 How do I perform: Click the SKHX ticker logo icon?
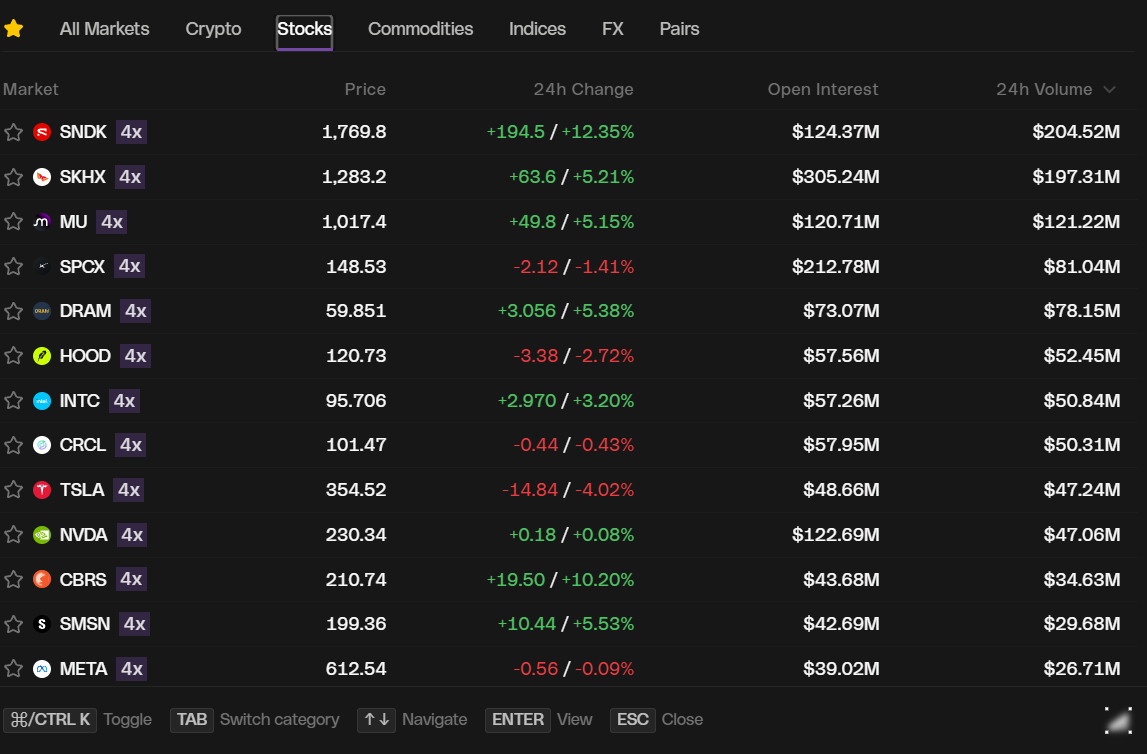coord(42,177)
